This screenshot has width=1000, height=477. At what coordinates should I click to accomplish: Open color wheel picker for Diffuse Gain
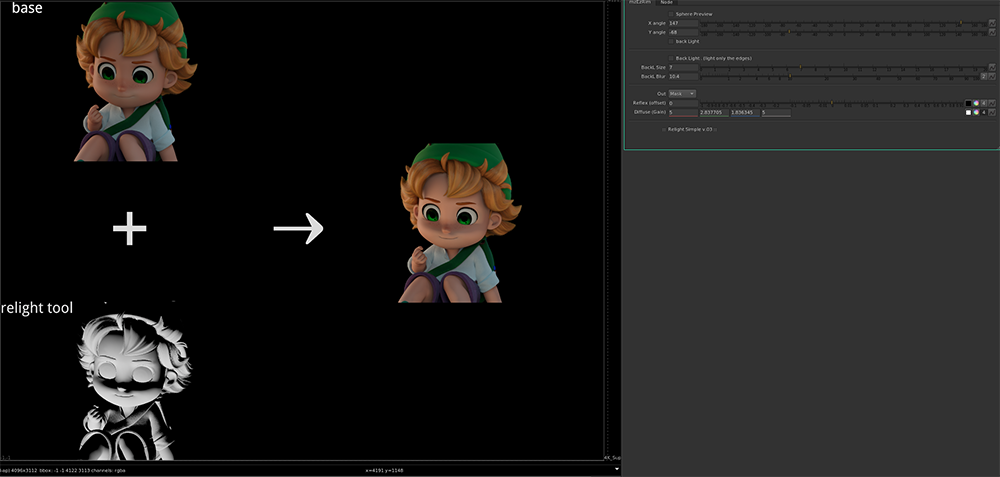point(975,113)
